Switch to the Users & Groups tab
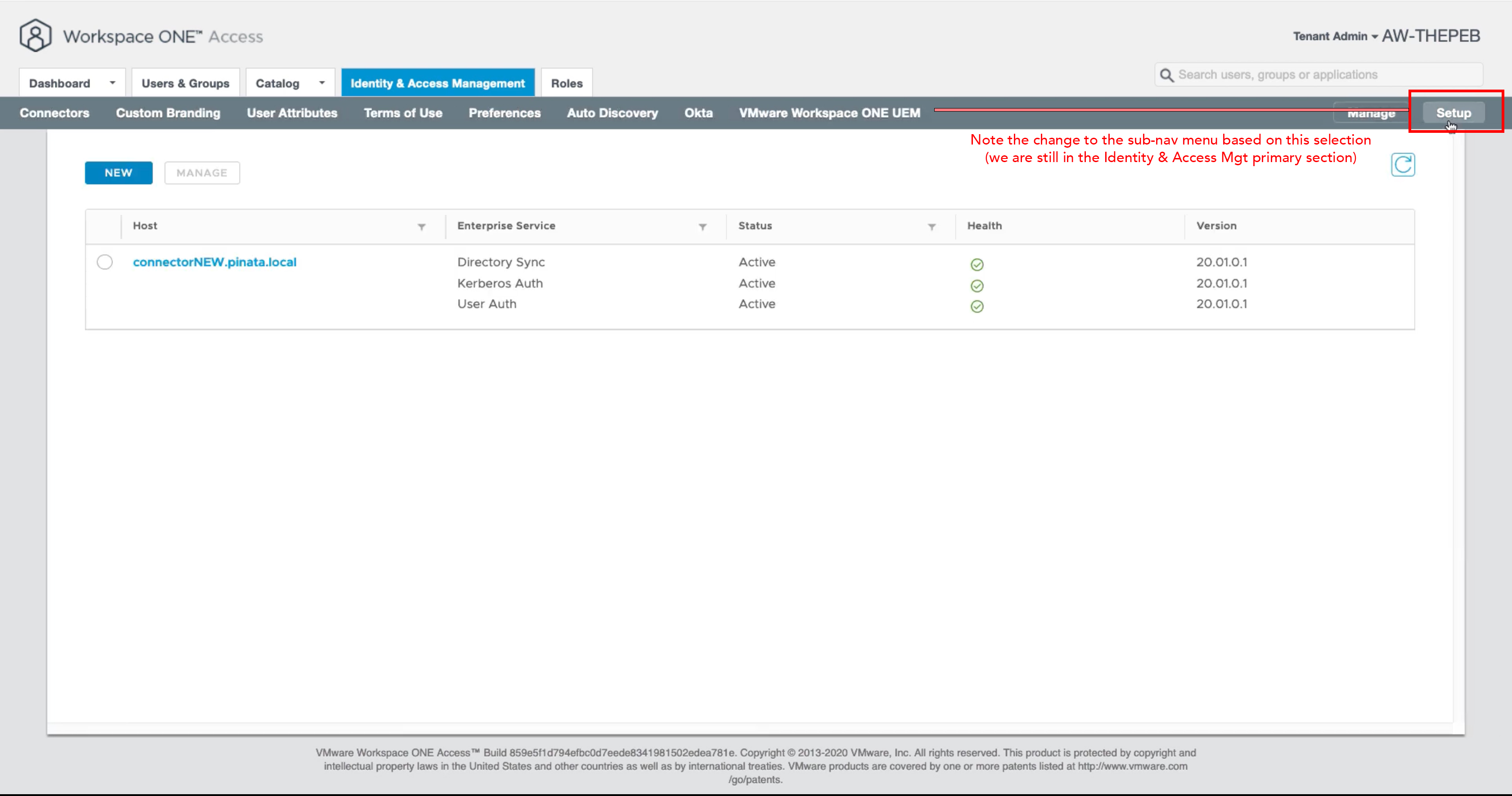The image size is (1512, 796). click(185, 83)
